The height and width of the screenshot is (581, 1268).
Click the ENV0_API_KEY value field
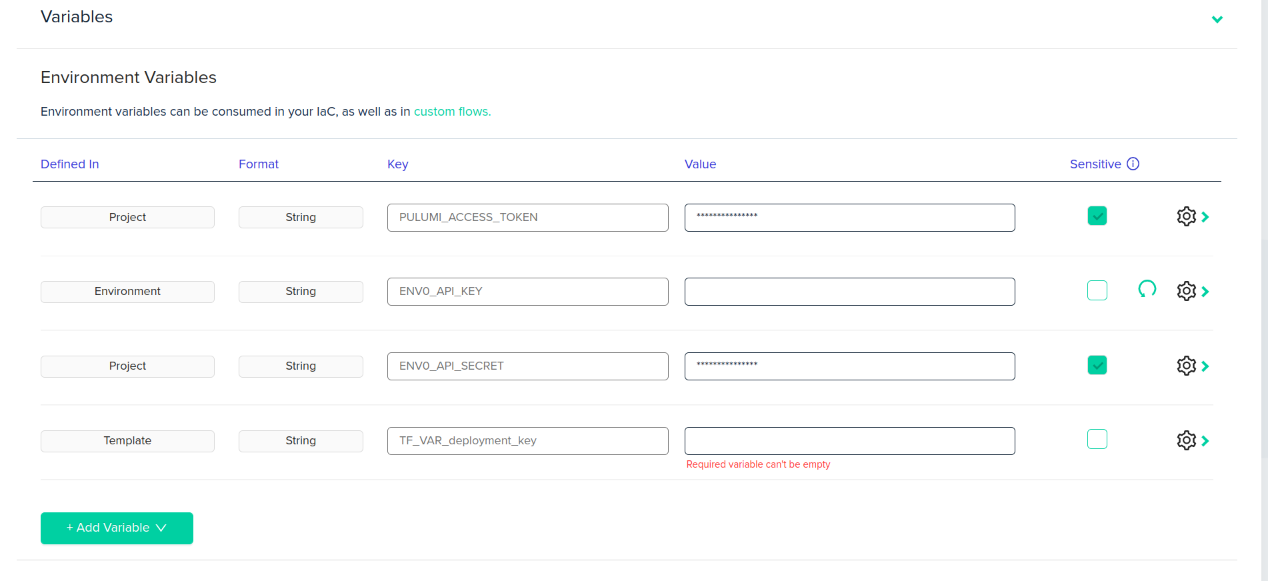tap(849, 292)
